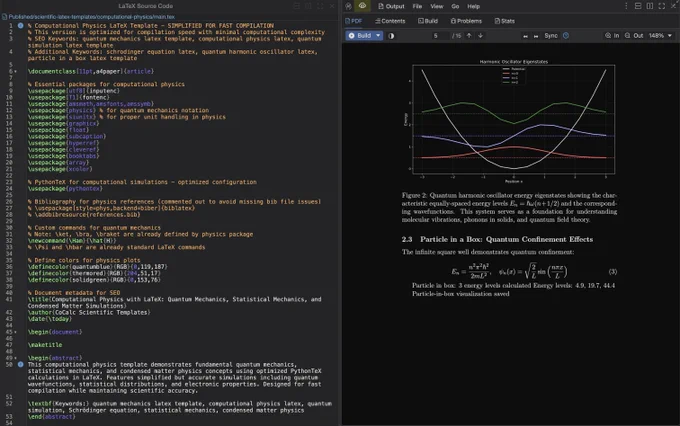Close the LaTeX Source Code frame
This screenshot has width=680, height=426.
click(332, 6)
